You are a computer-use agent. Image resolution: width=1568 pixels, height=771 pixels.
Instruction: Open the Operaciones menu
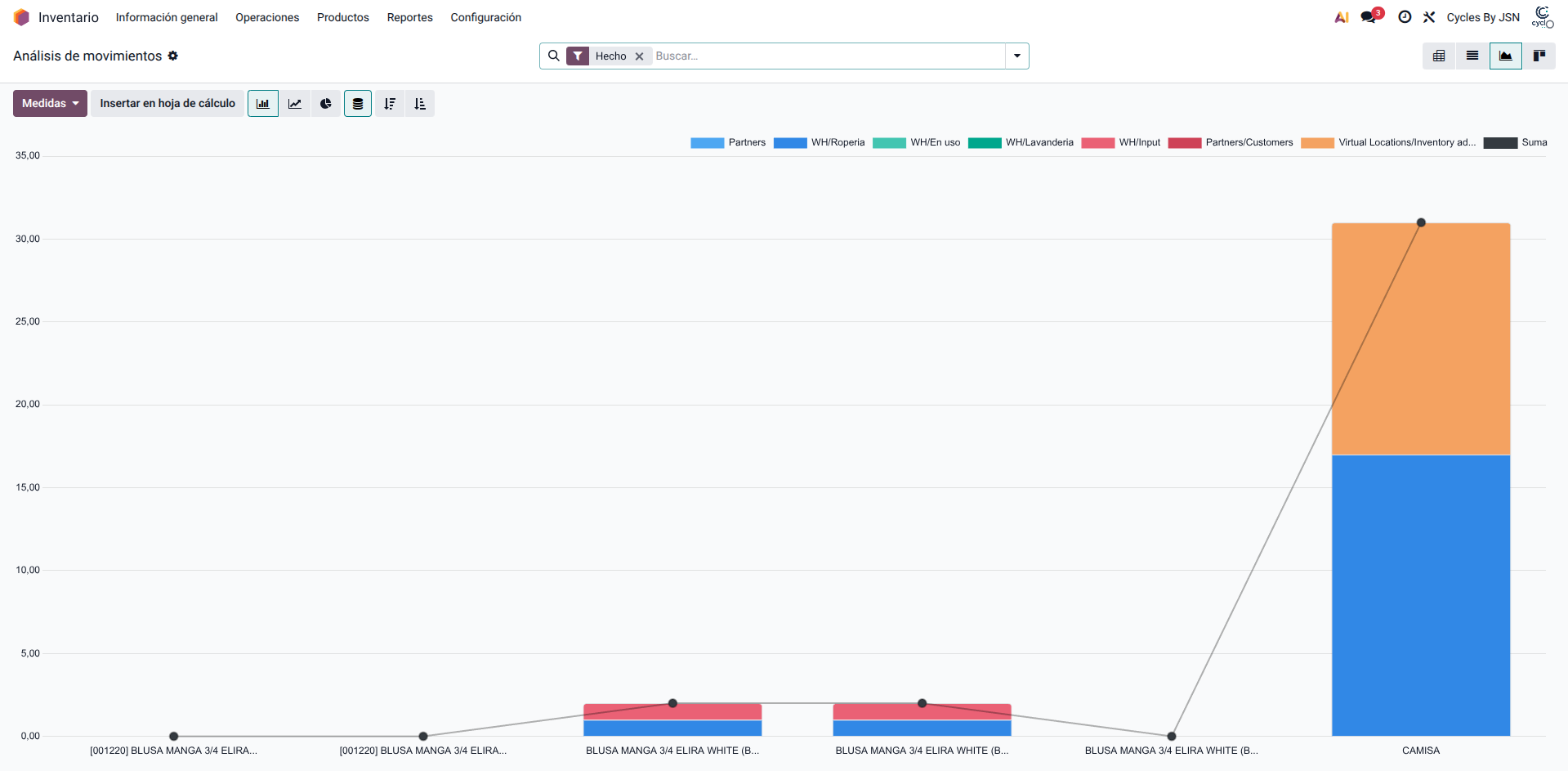click(x=267, y=17)
